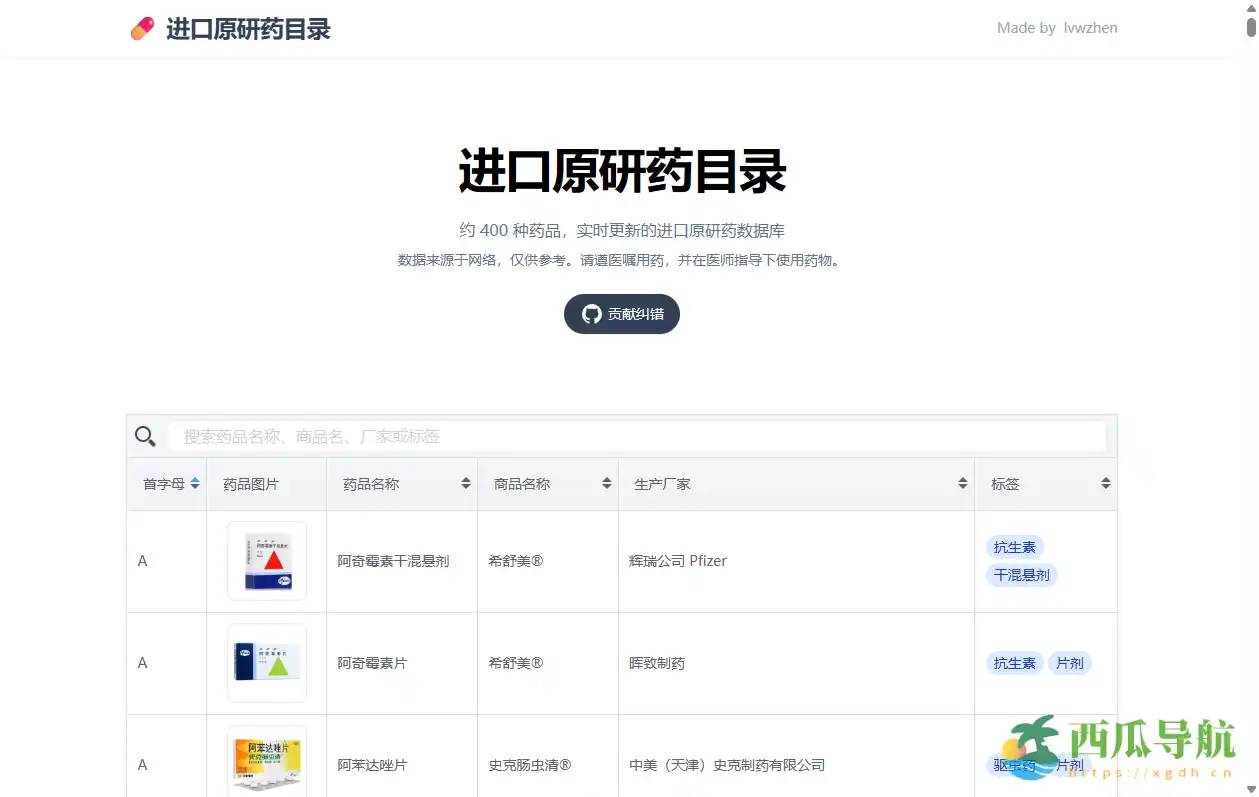Click the pill logo icon in the header
The height and width of the screenshot is (797, 1259).
click(x=142, y=29)
